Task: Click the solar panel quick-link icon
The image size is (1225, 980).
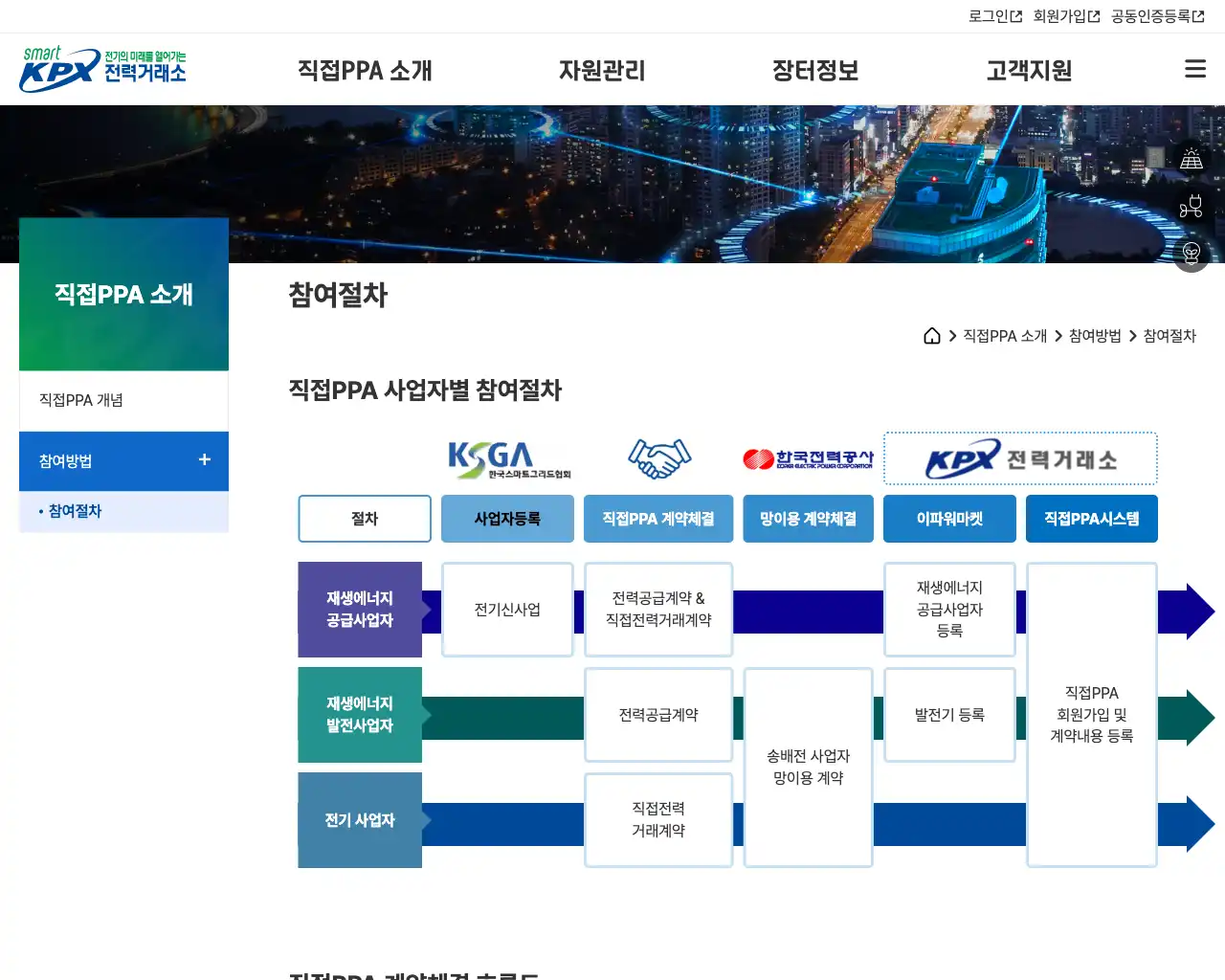Action: click(1191, 158)
